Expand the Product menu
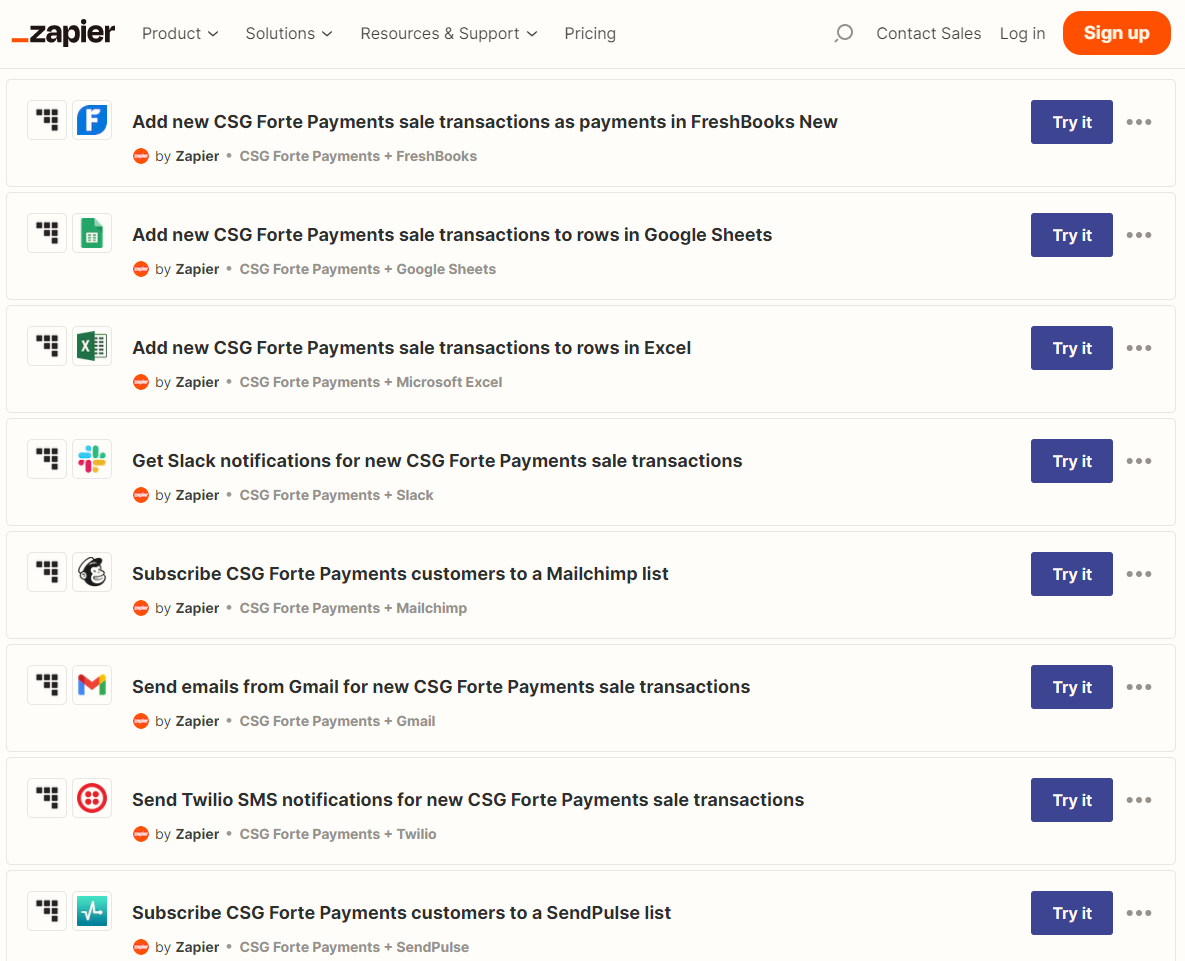 click(180, 33)
